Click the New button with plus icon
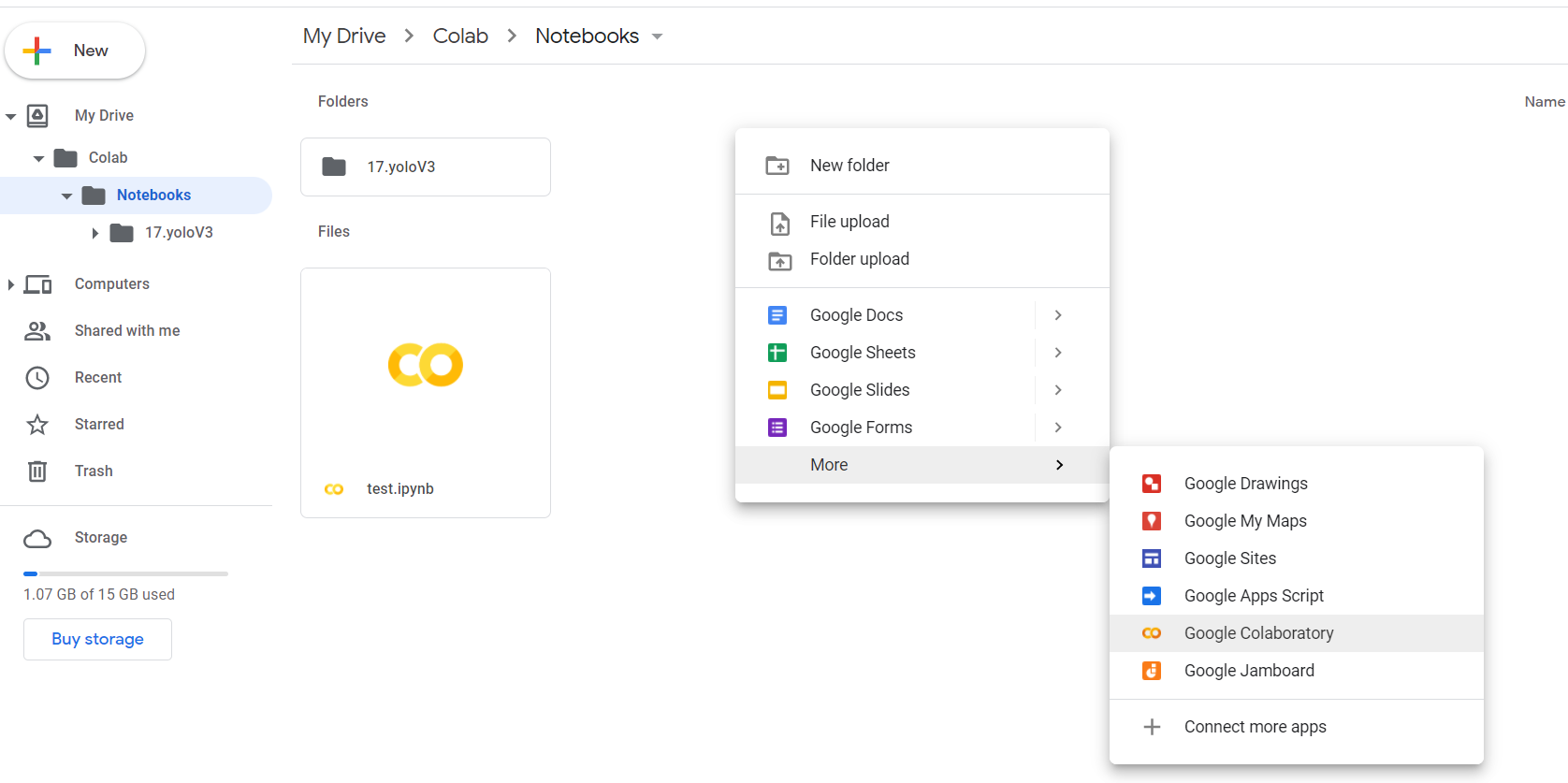1568x783 pixels. coord(75,51)
